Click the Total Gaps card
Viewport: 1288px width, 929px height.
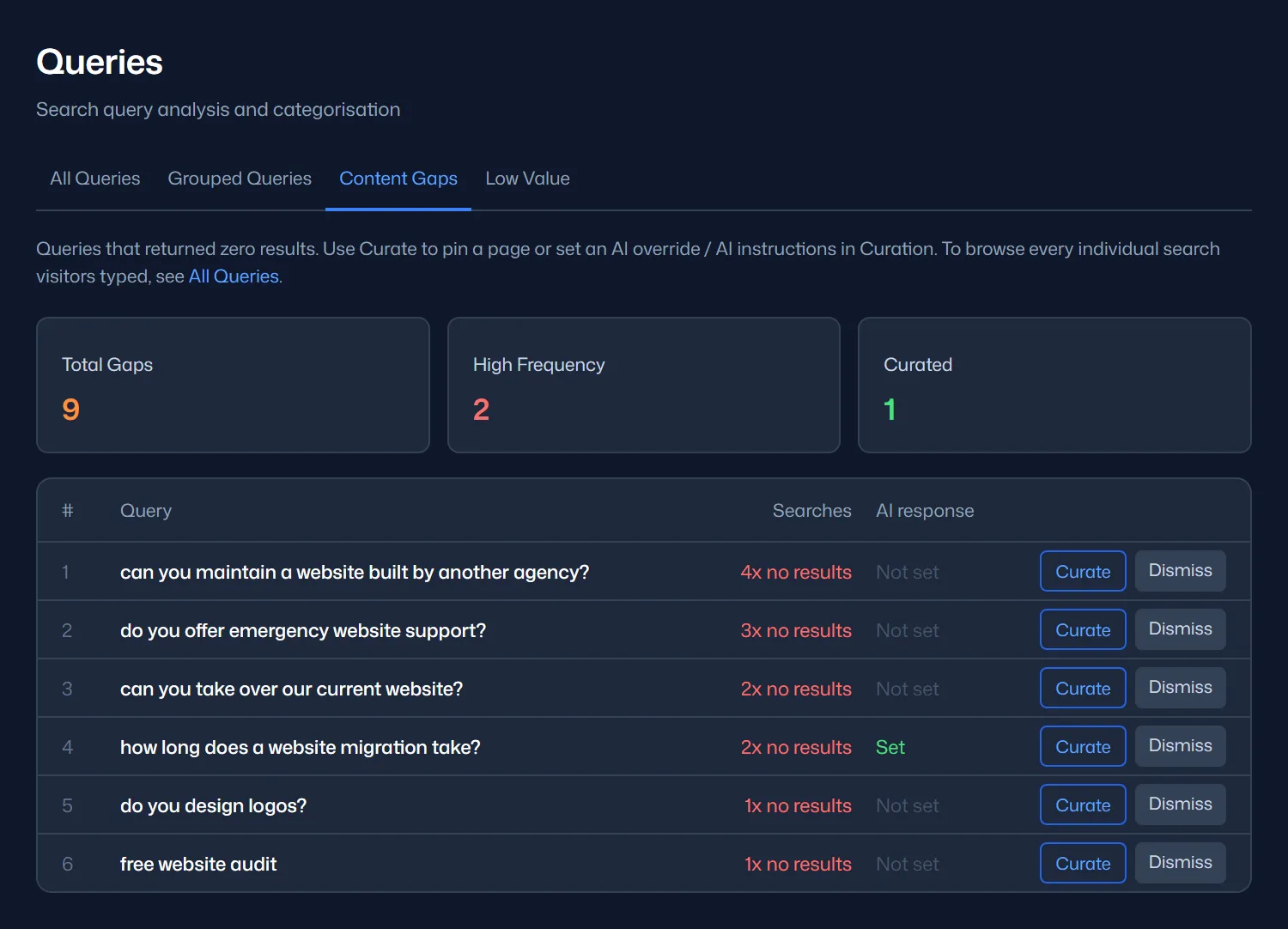tap(233, 385)
